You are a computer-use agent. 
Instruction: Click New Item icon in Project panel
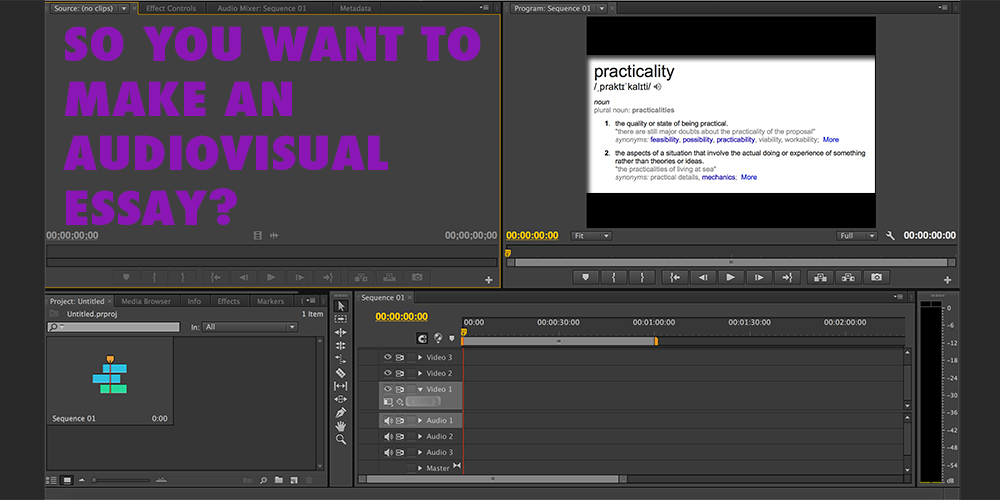pos(293,480)
